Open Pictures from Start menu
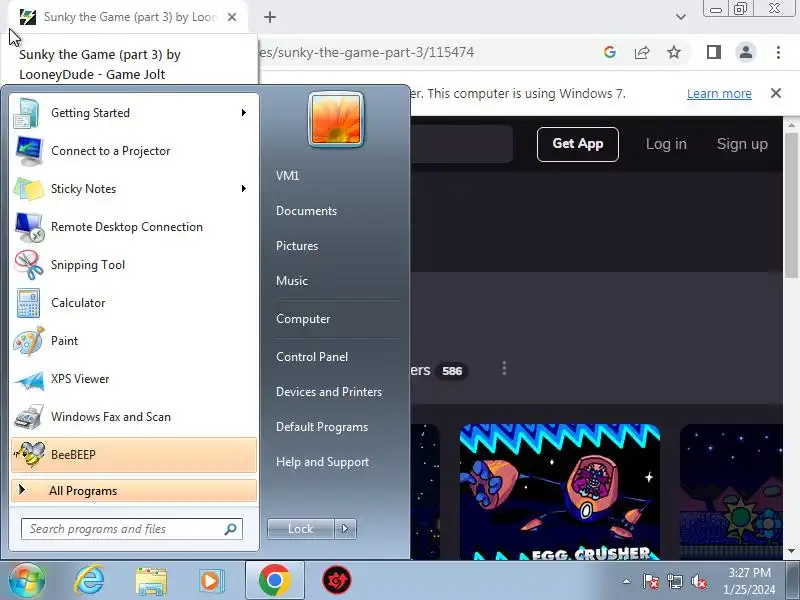Screen dimensions: 800x600 [x=297, y=246]
